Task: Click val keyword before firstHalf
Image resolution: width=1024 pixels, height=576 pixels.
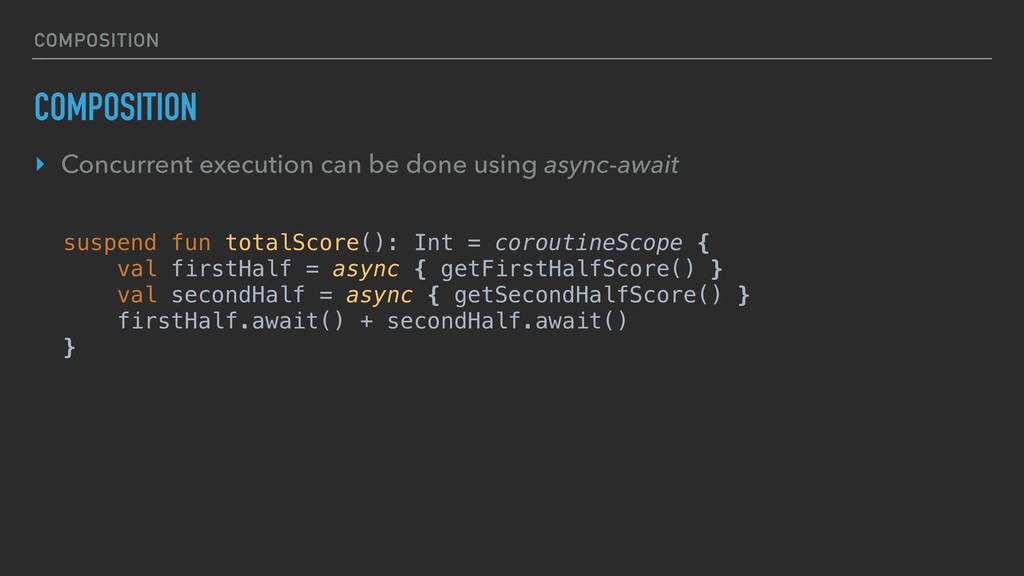Action: (x=137, y=269)
